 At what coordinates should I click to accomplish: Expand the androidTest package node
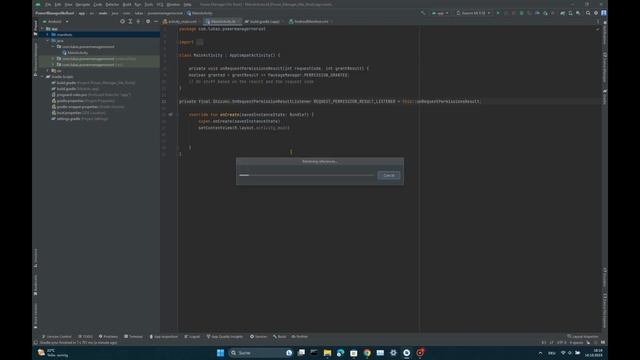tap(53, 59)
